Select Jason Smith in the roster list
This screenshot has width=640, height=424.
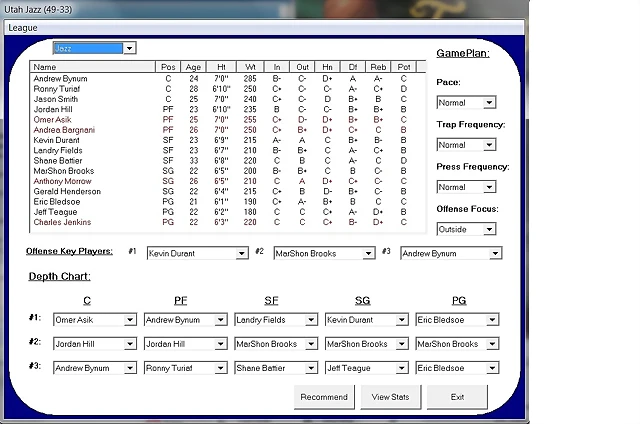pyautogui.click(x=228, y=99)
